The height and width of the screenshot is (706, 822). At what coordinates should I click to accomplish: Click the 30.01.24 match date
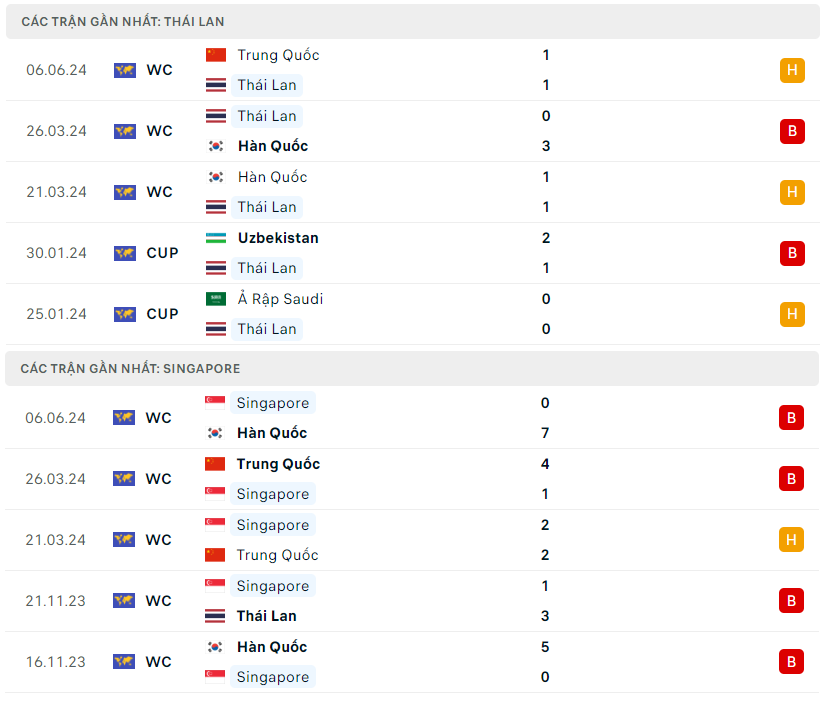click(57, 253)
